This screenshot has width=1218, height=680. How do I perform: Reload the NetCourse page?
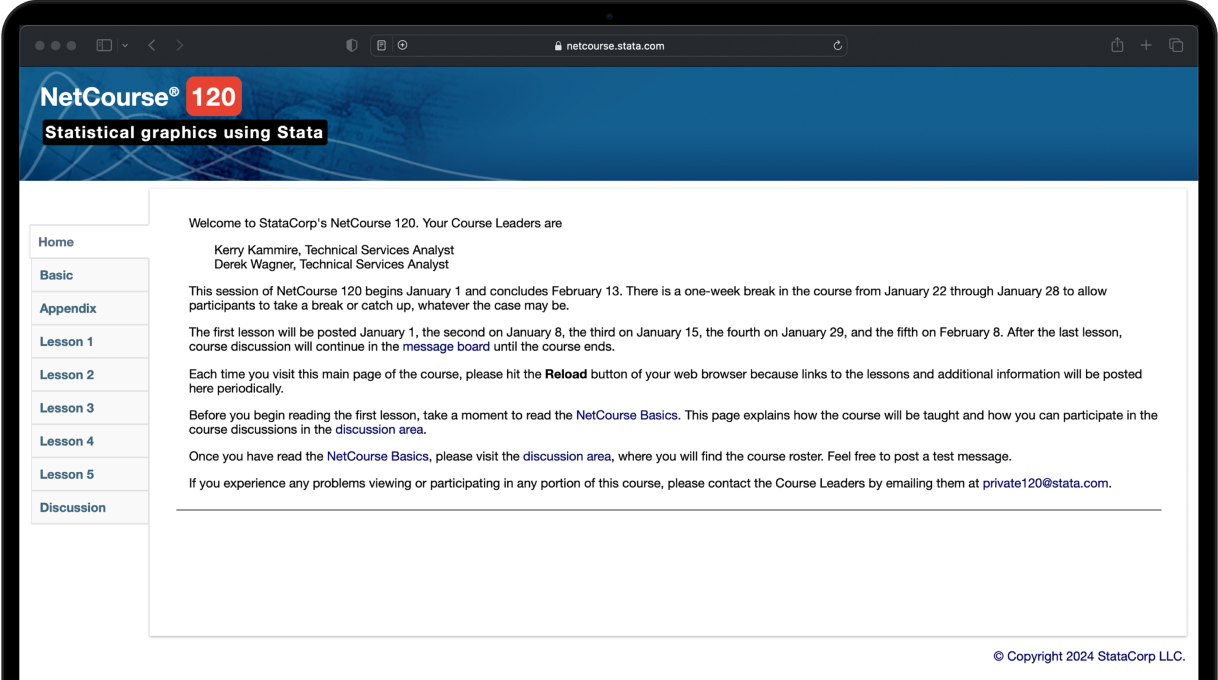click(837, 46)
